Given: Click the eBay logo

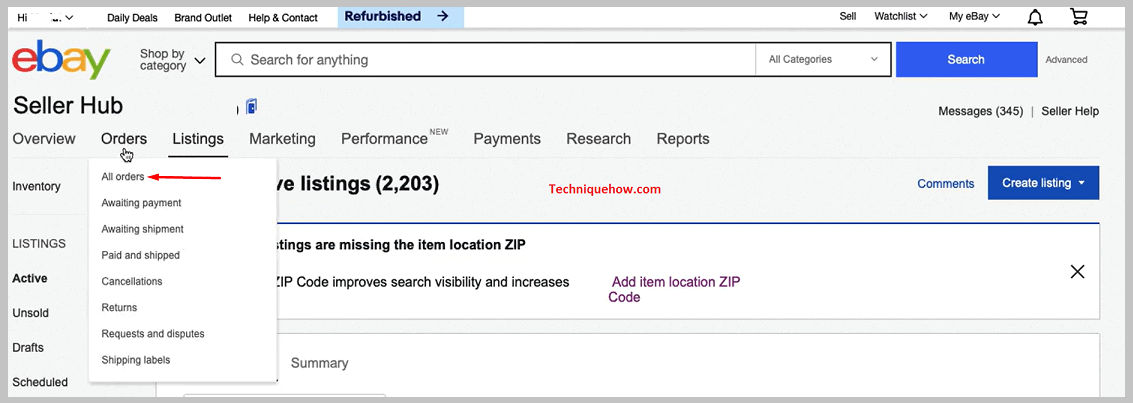Looking at the screenshot, I should [61, 60].
